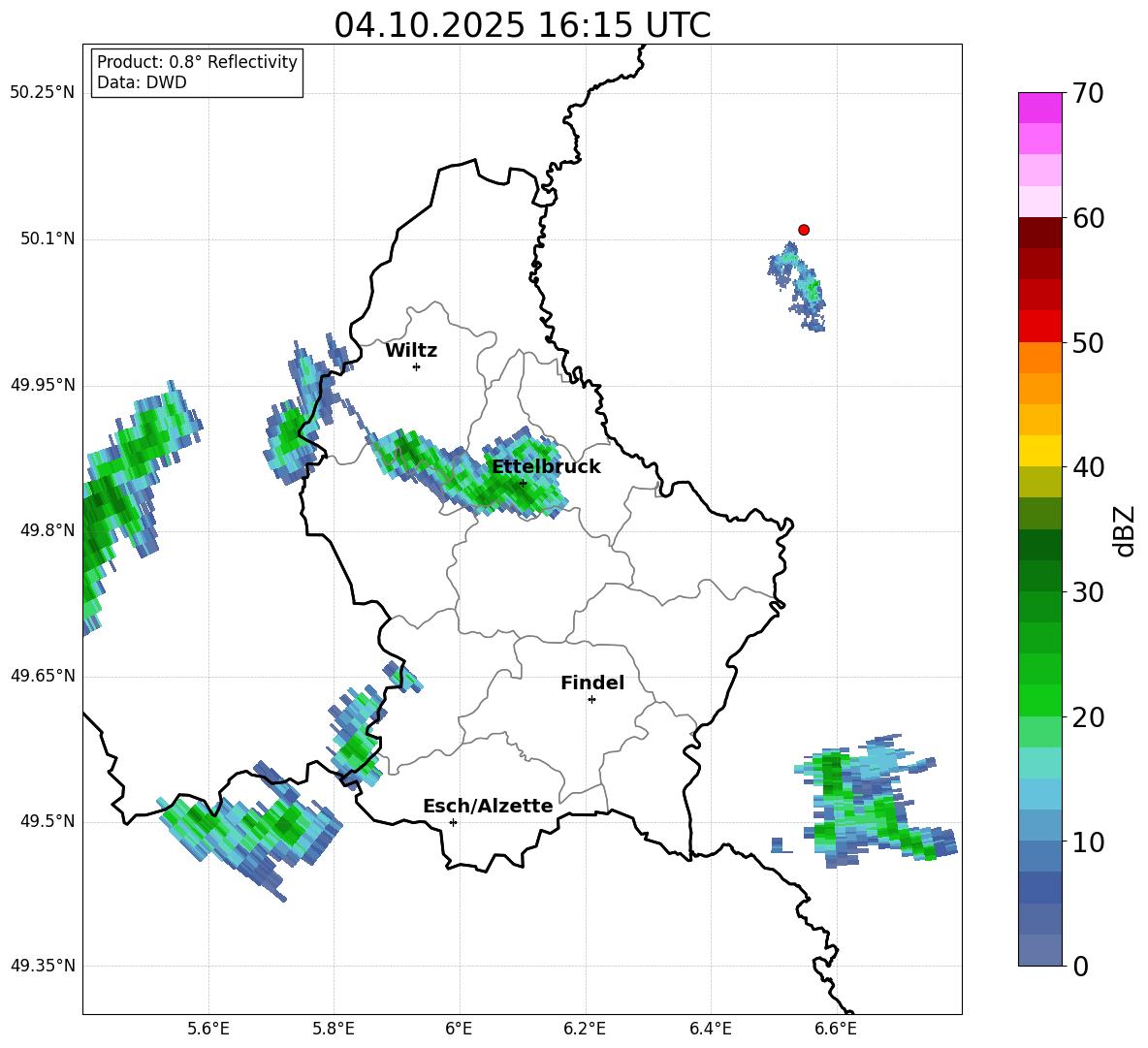This screenshot has height=1048, width=1148.
Task: Click the red dot radar site marker
Action: tap(803, 230)
